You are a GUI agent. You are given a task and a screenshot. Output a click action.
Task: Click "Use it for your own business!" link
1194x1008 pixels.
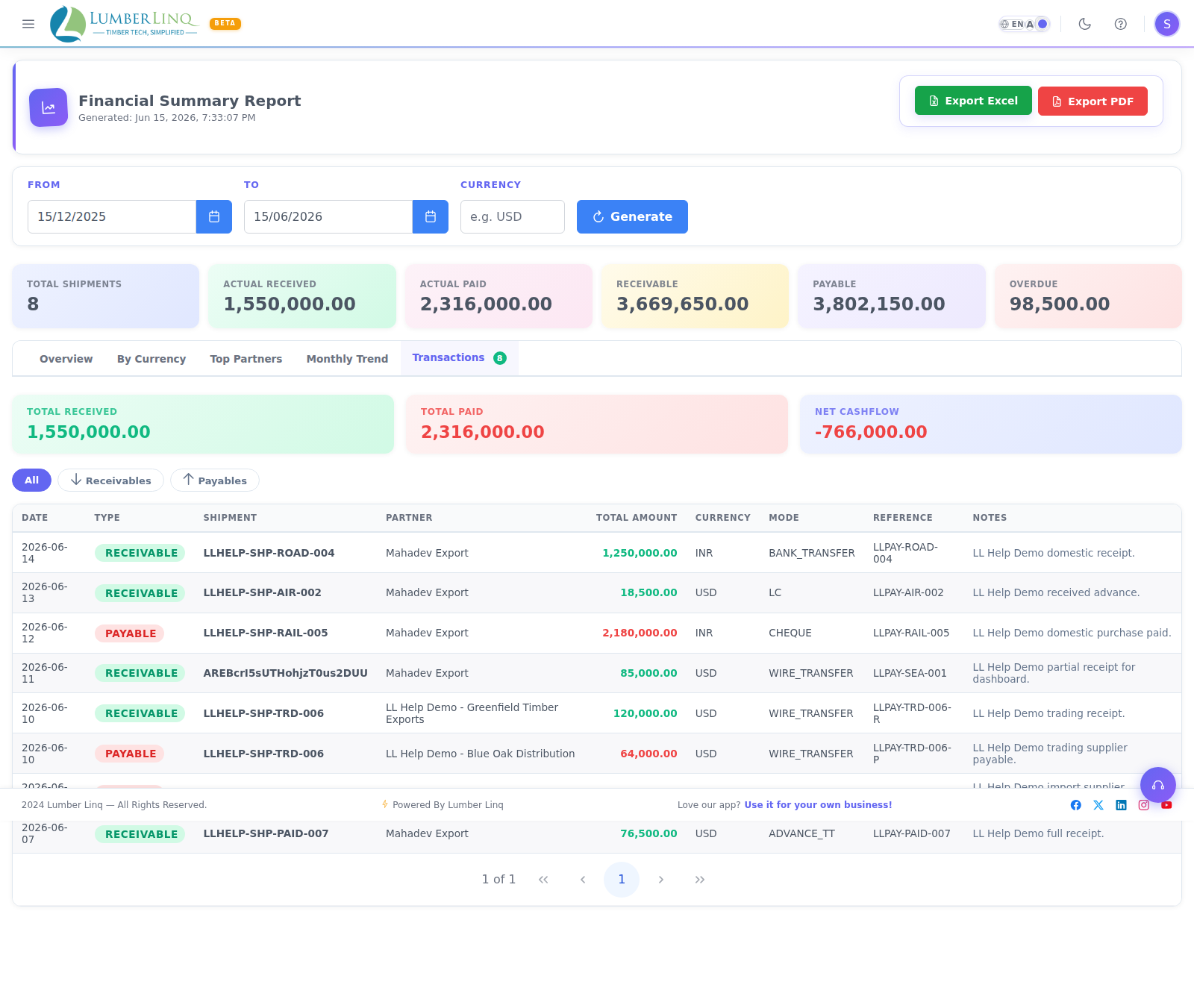818,805
